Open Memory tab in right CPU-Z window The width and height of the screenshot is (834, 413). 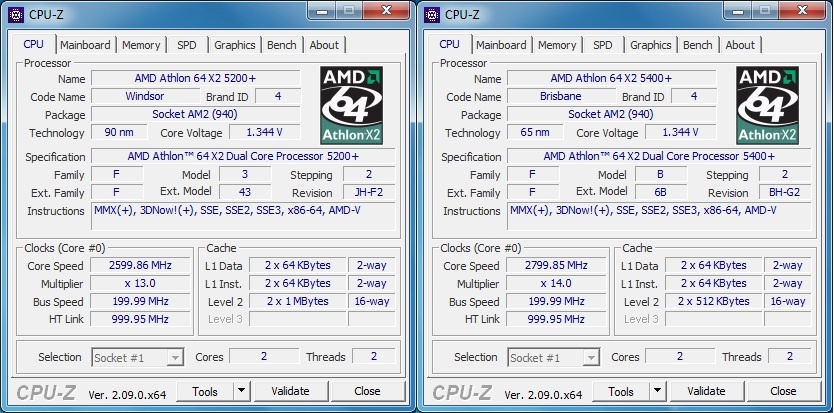coord(557,45)
